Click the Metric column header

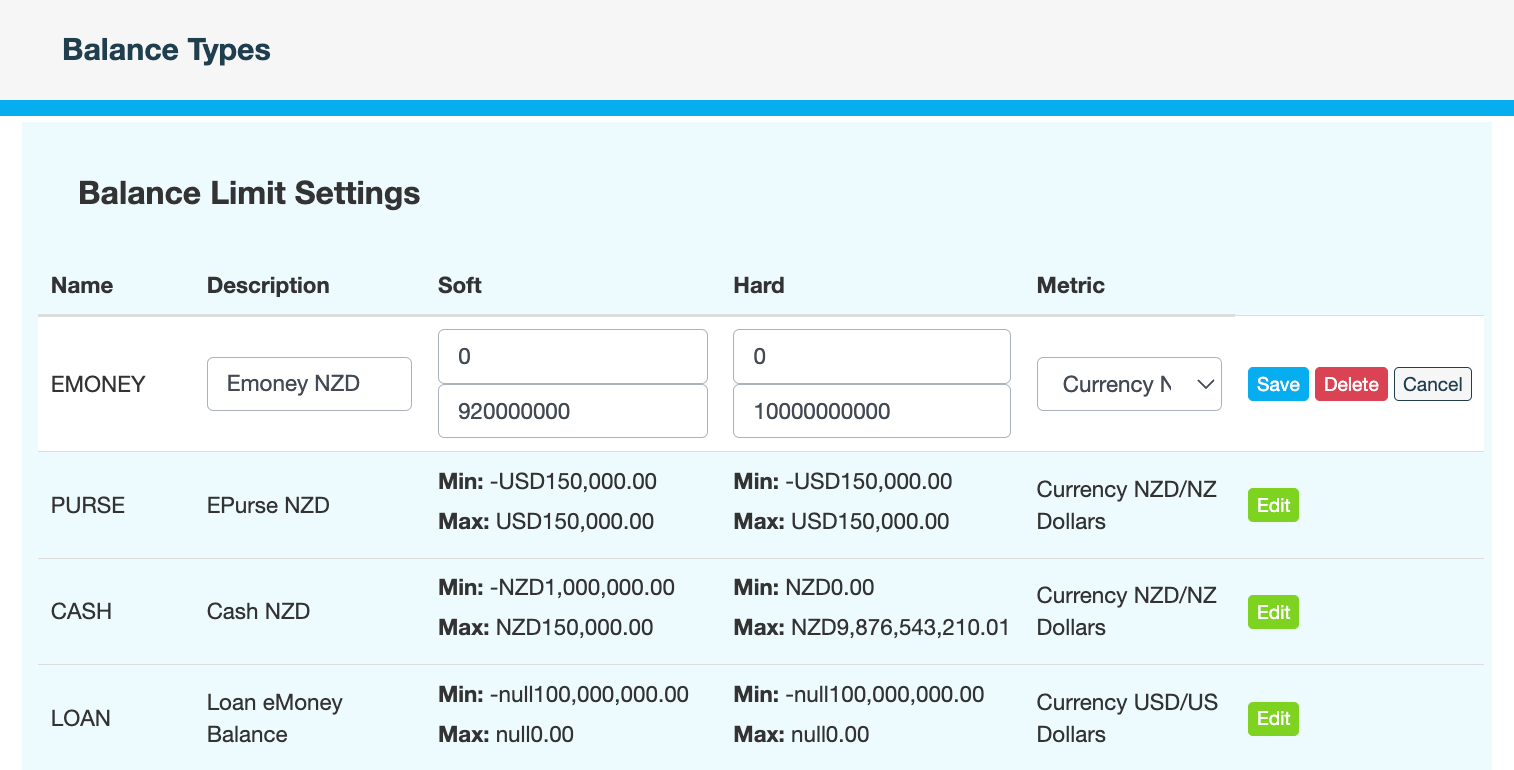click(1070, 285)
